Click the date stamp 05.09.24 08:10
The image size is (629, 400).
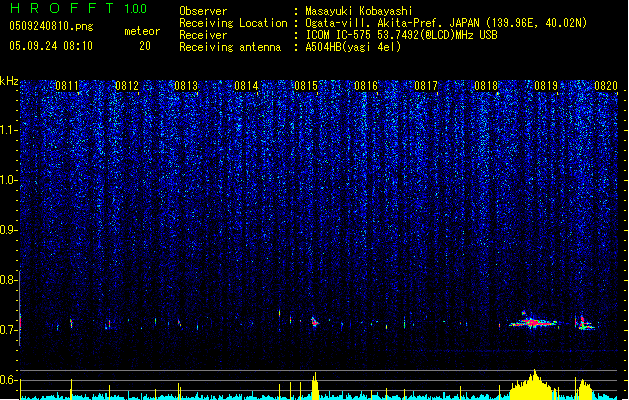coord(51,46)
